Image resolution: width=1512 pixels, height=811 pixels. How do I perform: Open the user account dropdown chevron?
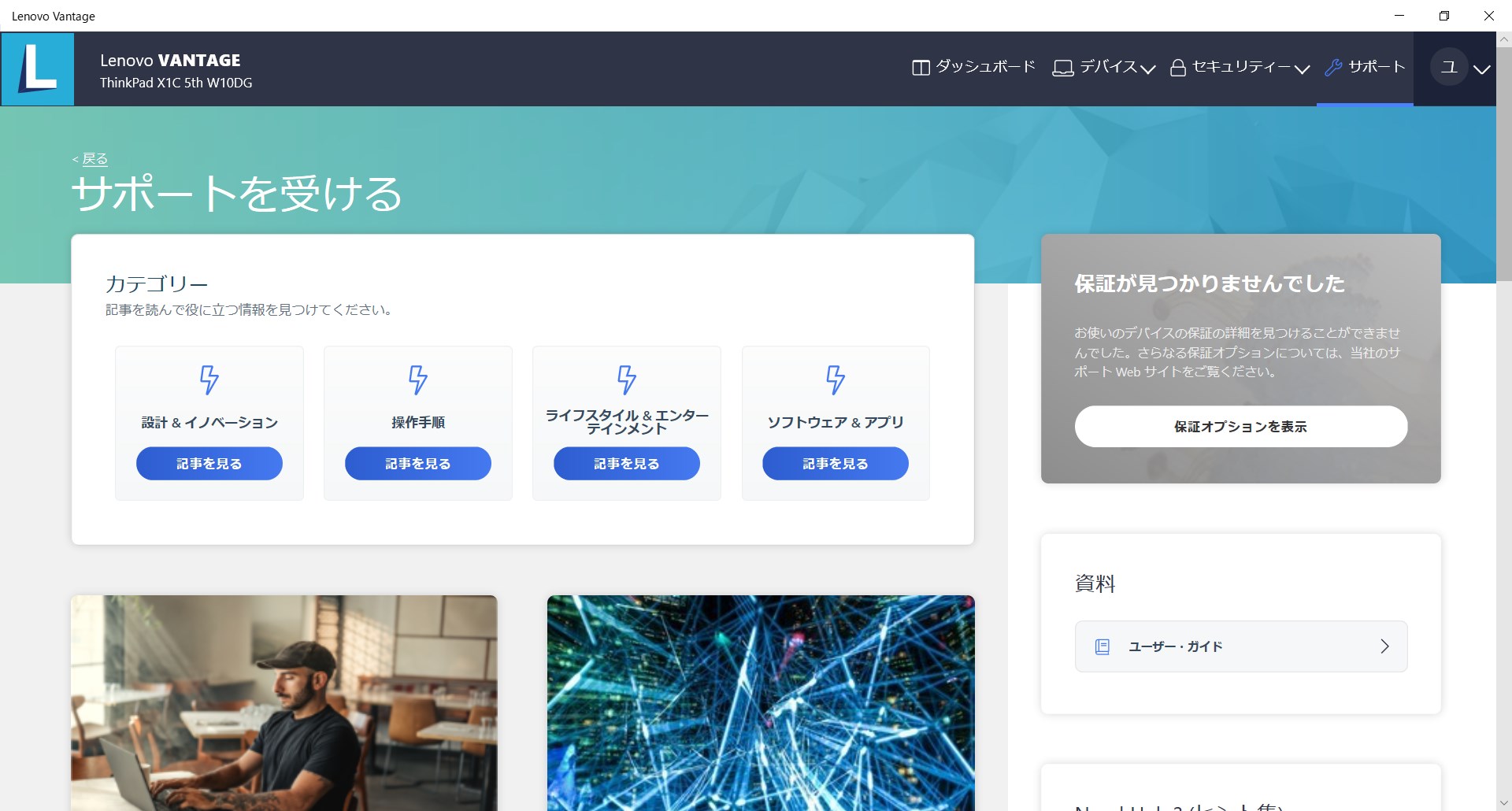pos(1483,69)
